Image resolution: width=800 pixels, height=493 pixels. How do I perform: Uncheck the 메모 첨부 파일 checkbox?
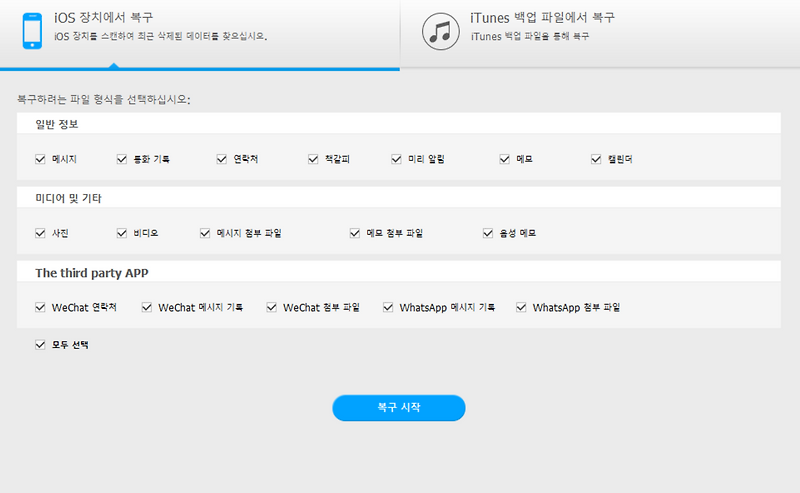pyautogui.click(x=355, y=233)
